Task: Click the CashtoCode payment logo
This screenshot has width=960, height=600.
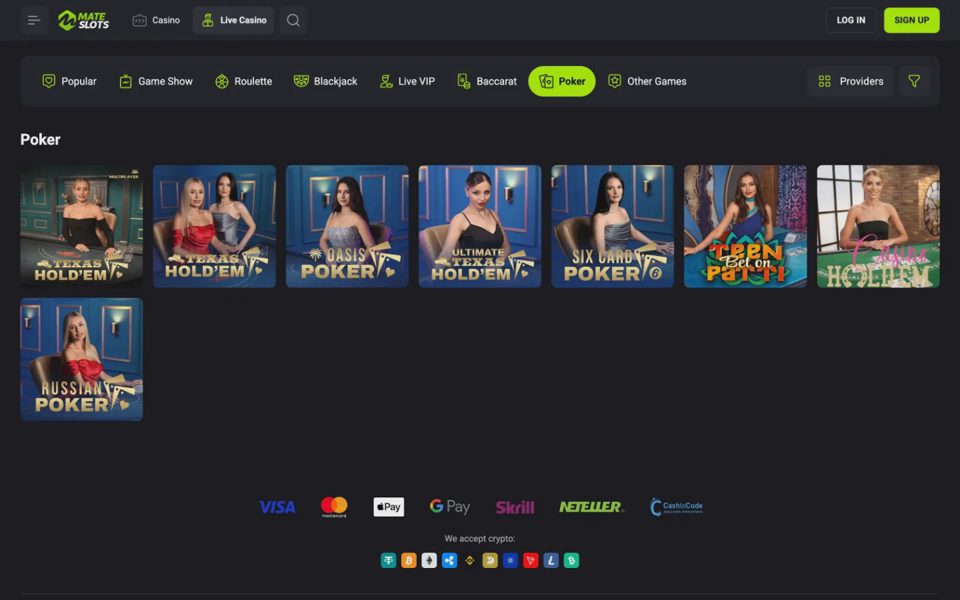Action: pyautogui.click(x=676, y=507)
